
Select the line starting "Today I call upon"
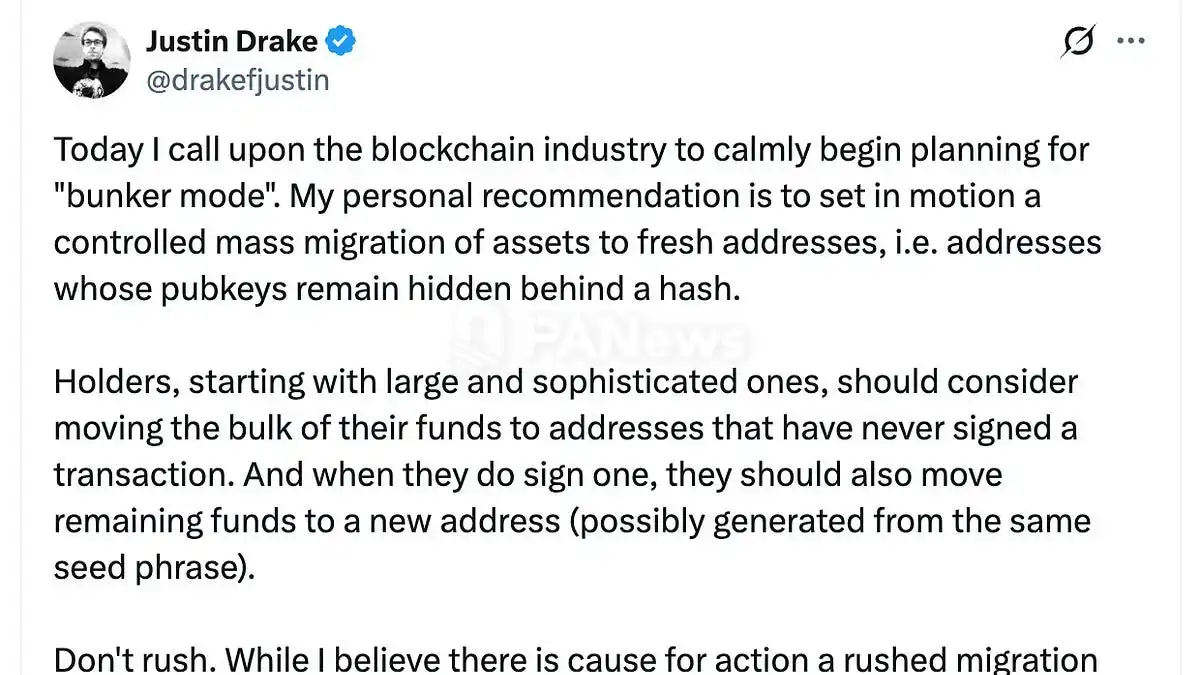pos(571,150)
